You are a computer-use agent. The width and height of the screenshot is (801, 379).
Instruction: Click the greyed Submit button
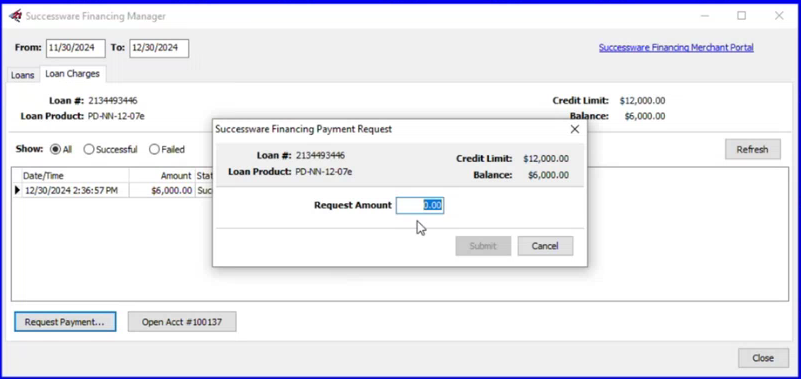click(x=483, y=246)
